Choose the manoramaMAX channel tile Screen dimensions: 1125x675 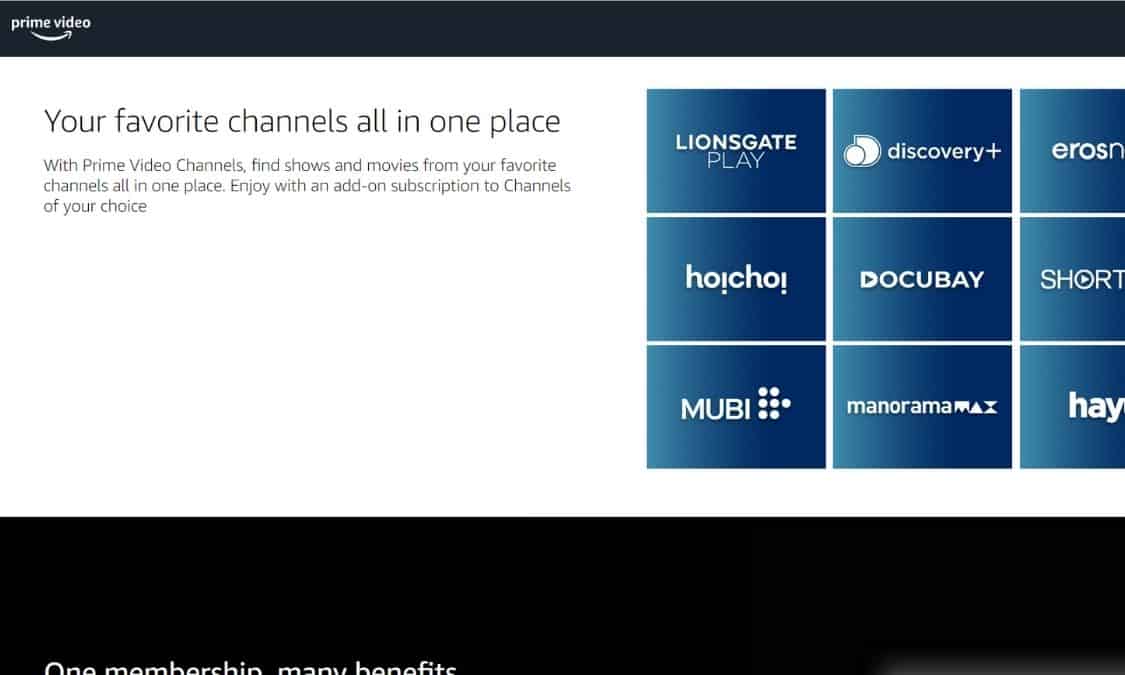coord(922,407)
